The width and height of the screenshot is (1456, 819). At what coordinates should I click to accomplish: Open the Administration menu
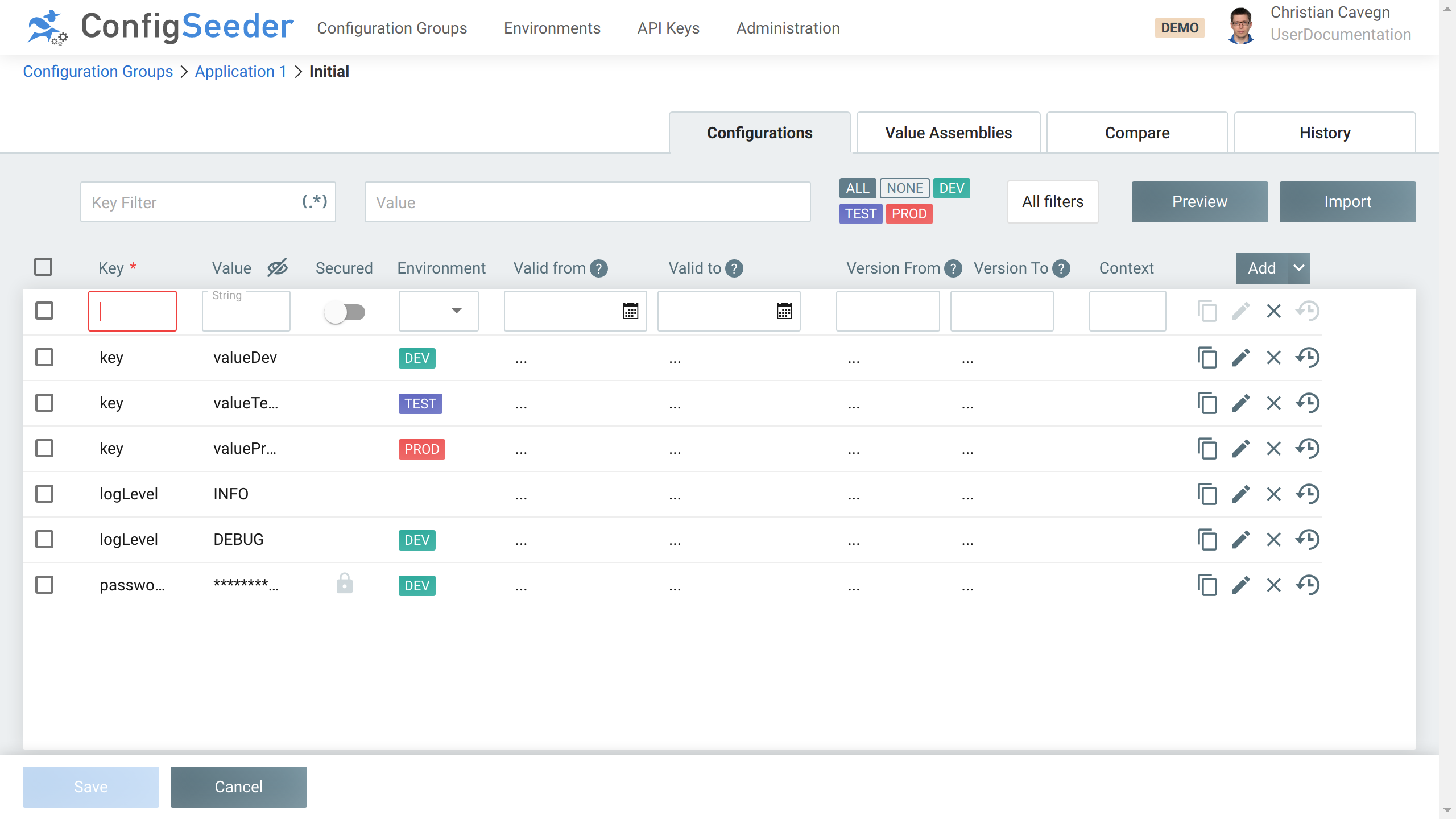pos(788,28)
